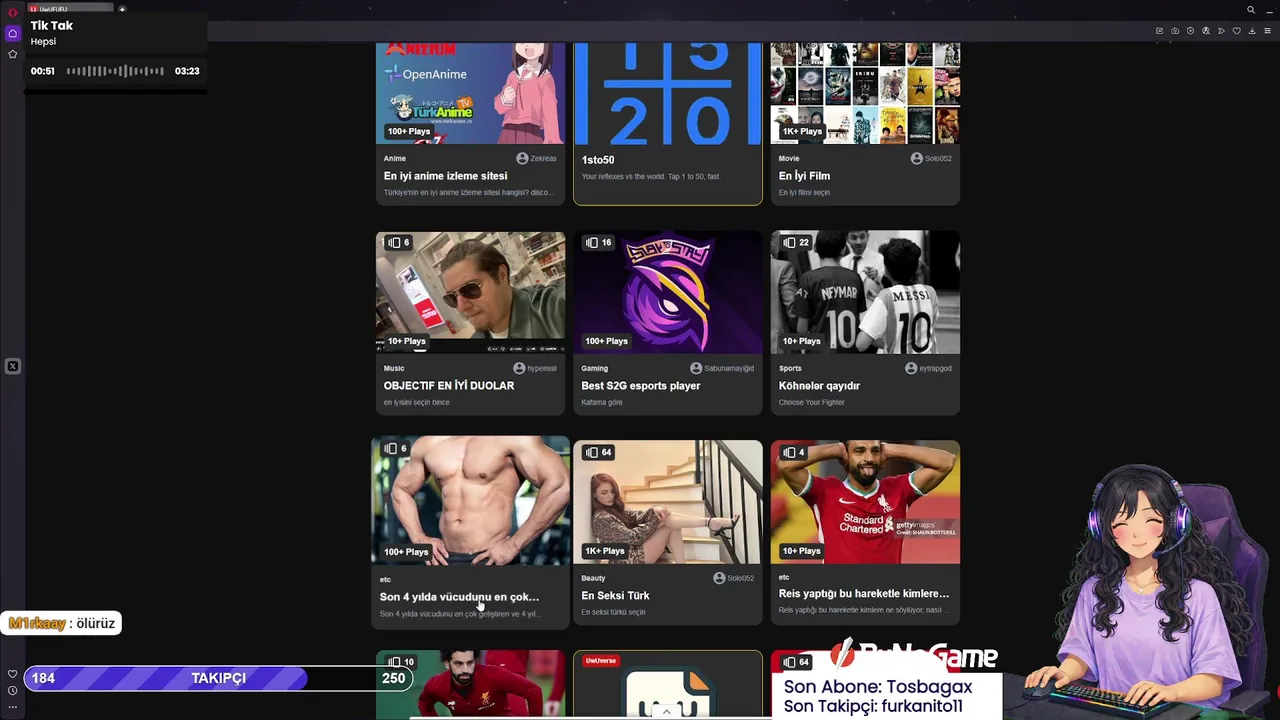
Task: Open the Reis yaptığı bu hareketle thumbnail
Action: 865,502
